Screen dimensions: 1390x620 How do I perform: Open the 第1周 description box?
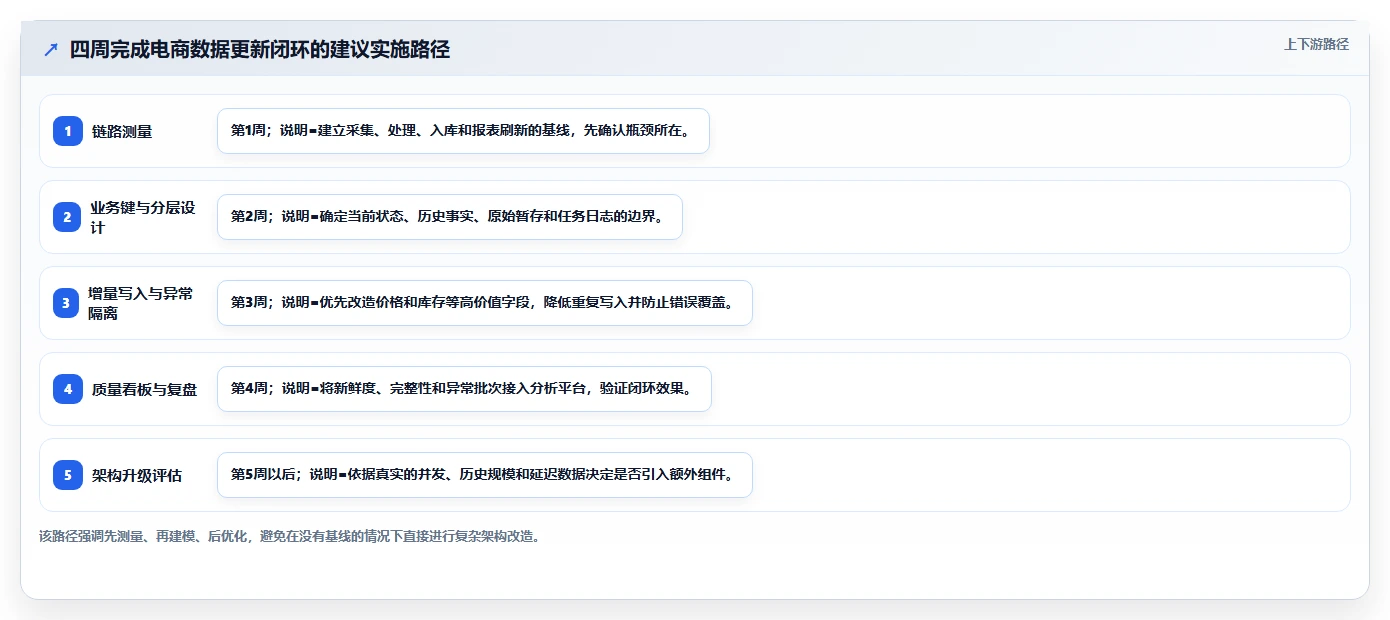click(463, 131)
